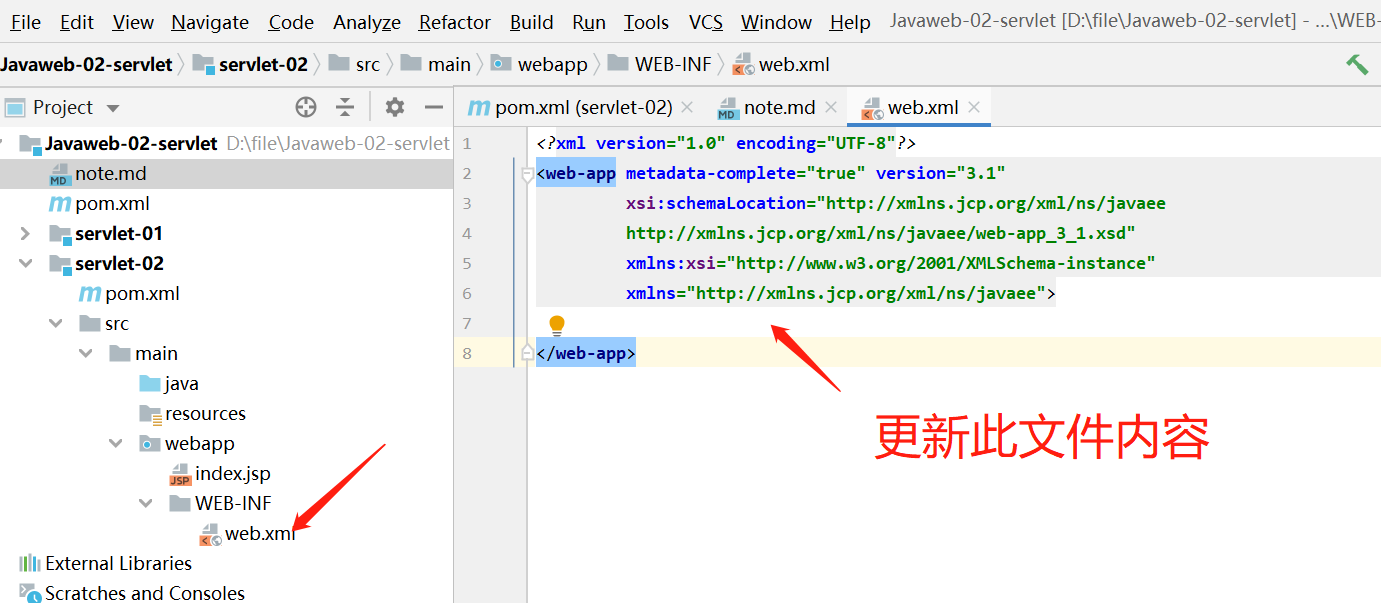Viewport: 1381px width, 603px height.
Task: Close the note.md tab
Action: coord(832,107)
